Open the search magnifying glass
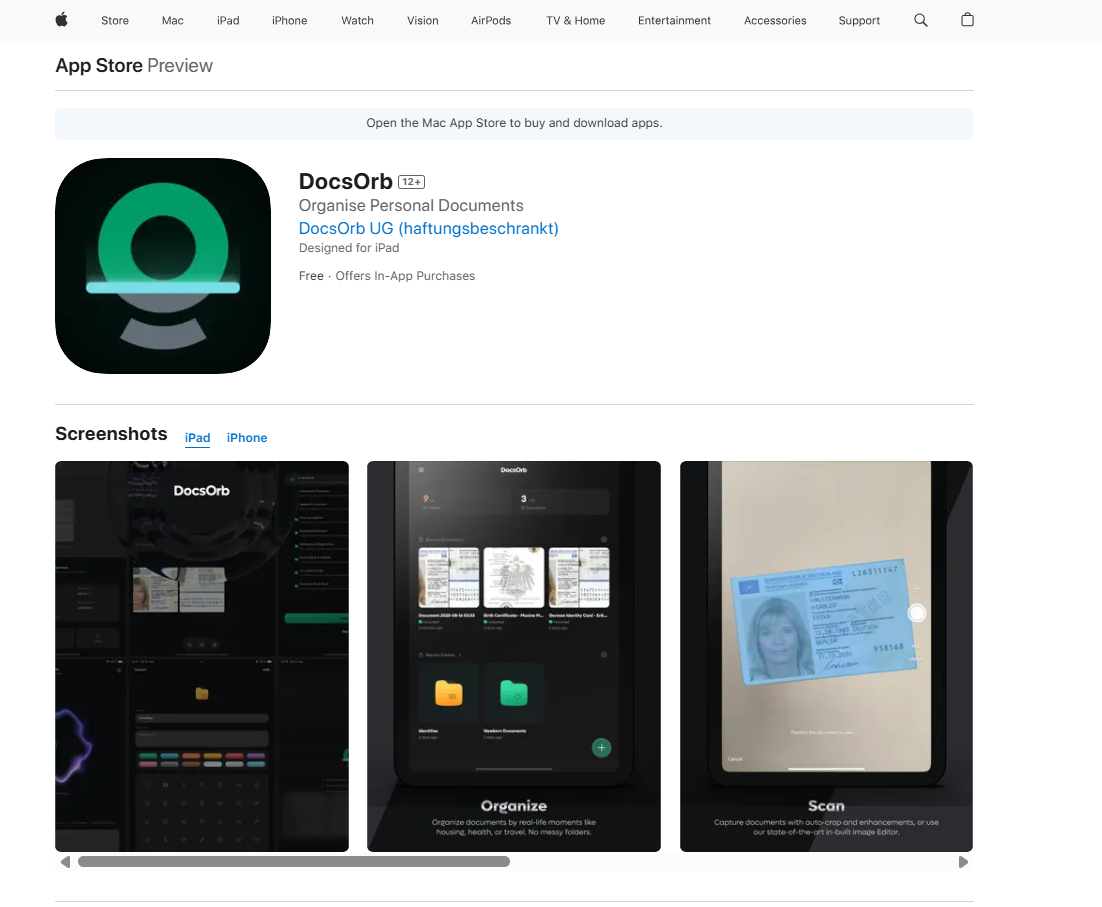Image resolution: width=1102 pixels, height=907 pixels. tap(920, 20)
